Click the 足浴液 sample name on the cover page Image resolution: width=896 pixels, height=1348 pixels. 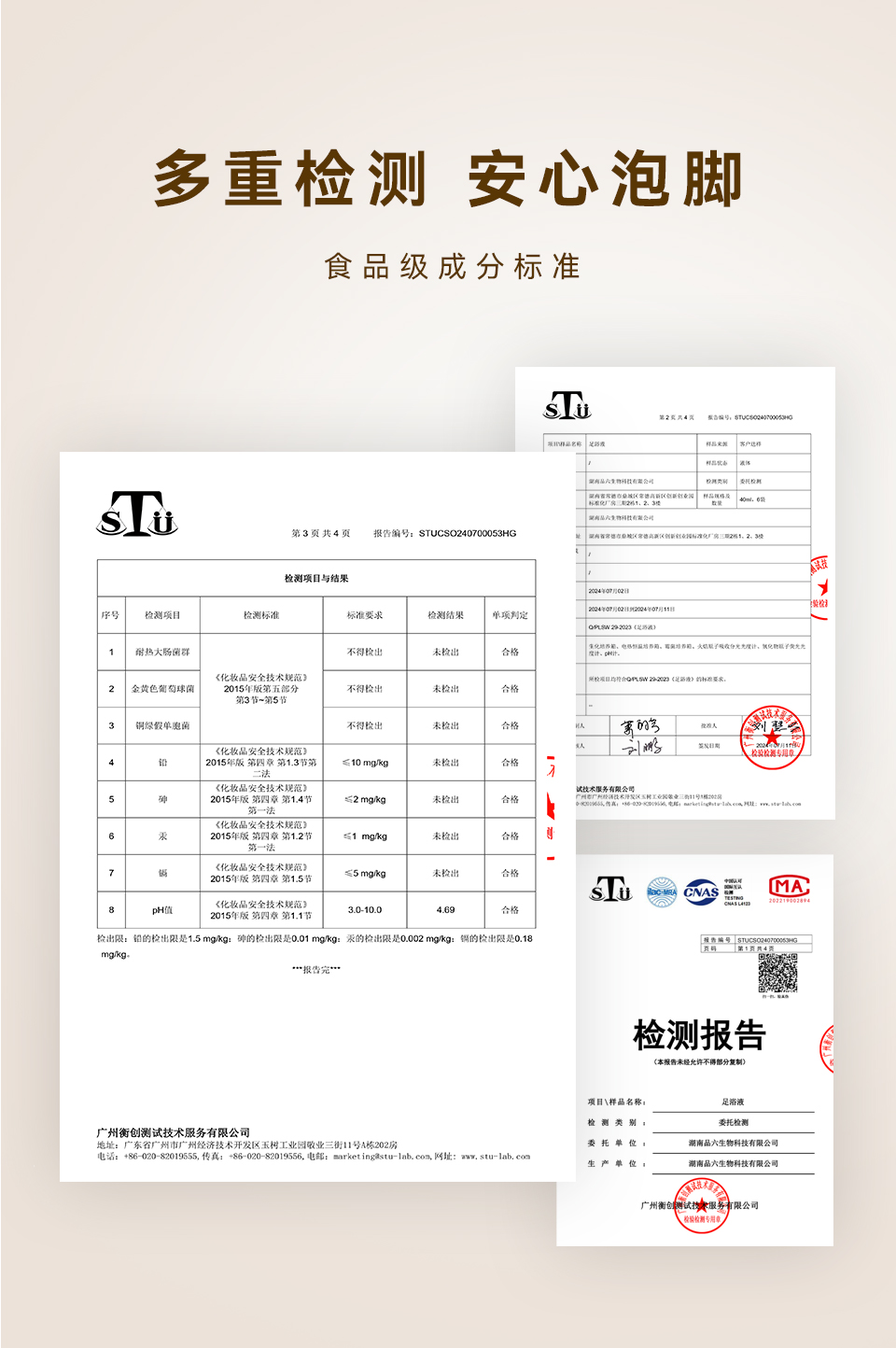coord(733,1102)
